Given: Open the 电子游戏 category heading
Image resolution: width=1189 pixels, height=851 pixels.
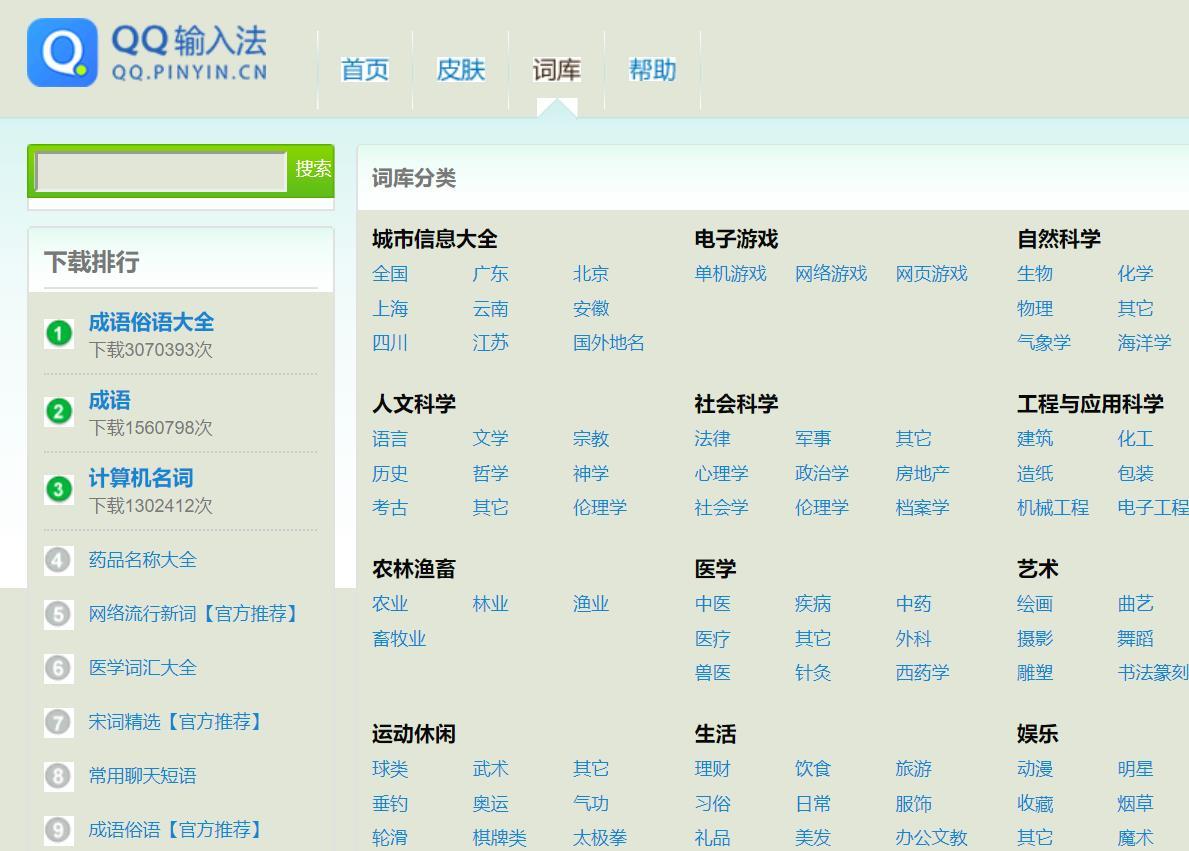Looking at the screenshot, I should [x=736, y=240].
